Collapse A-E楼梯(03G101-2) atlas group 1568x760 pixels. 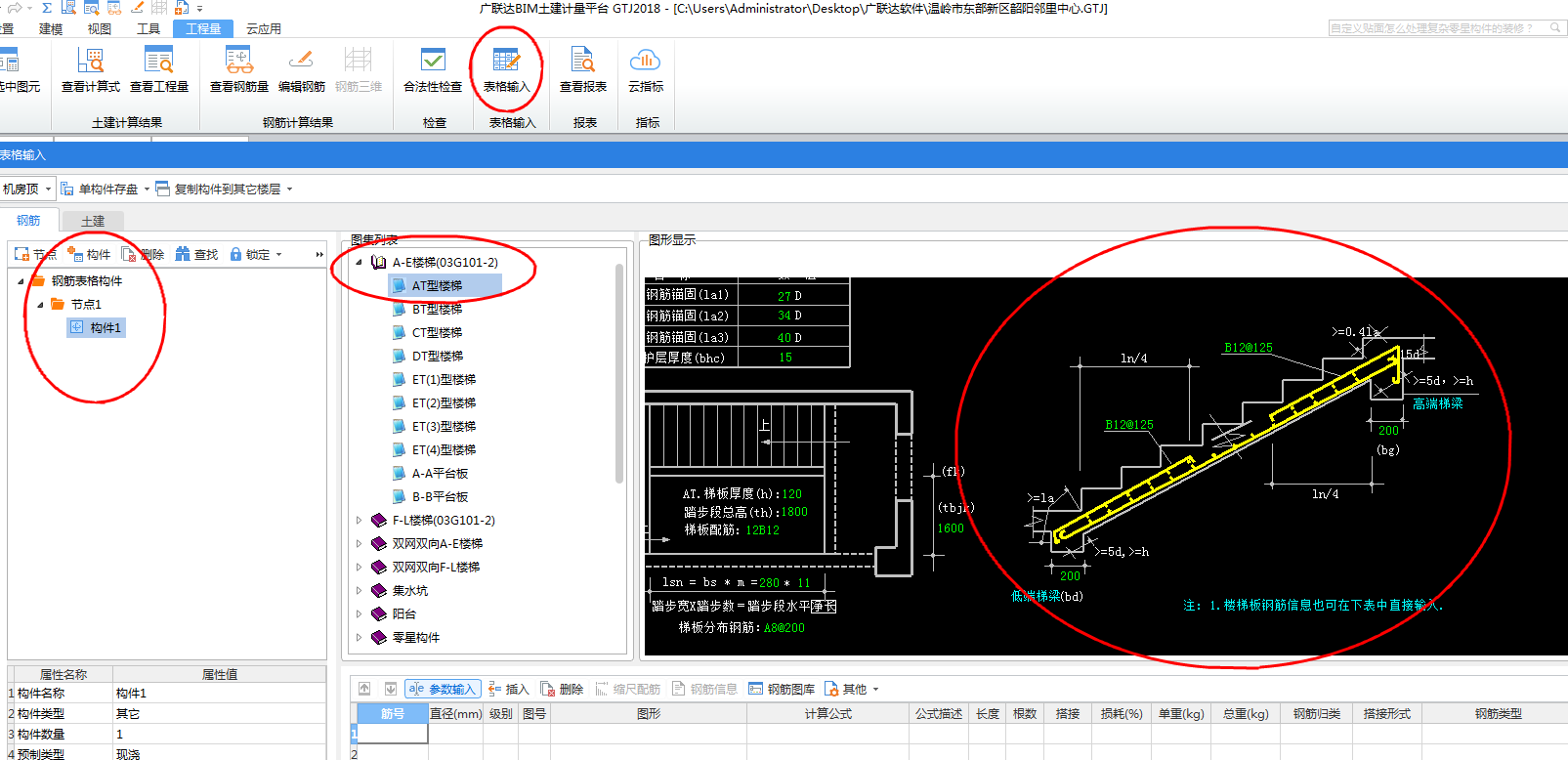[x=359, y=262]
